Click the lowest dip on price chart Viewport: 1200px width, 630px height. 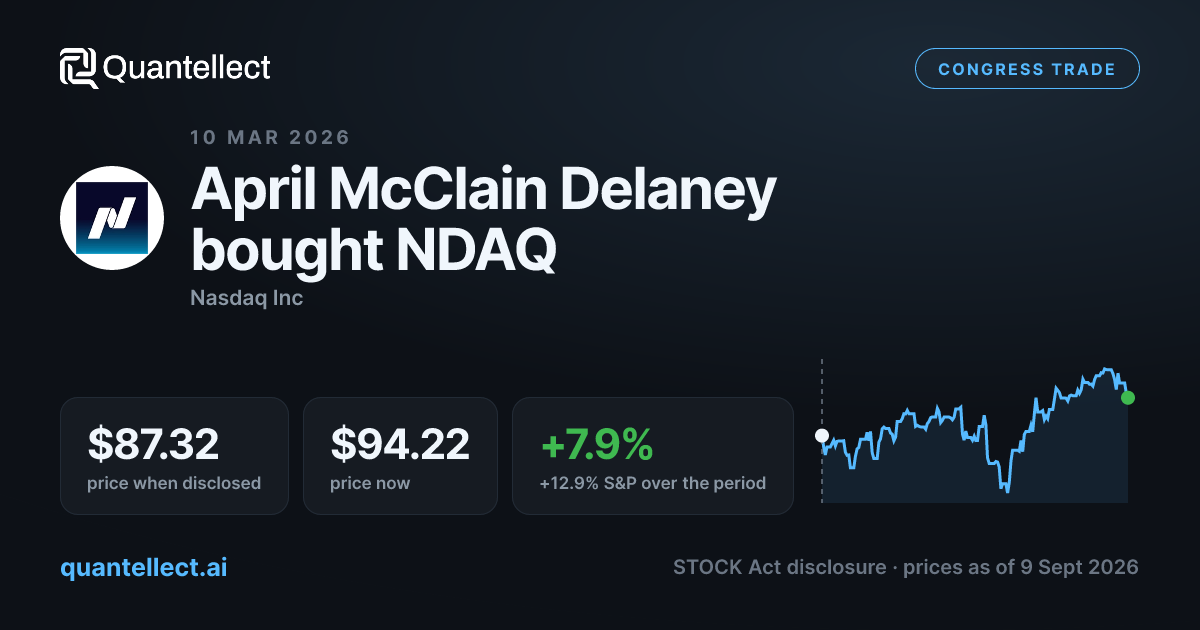(x=1007, y=491)
